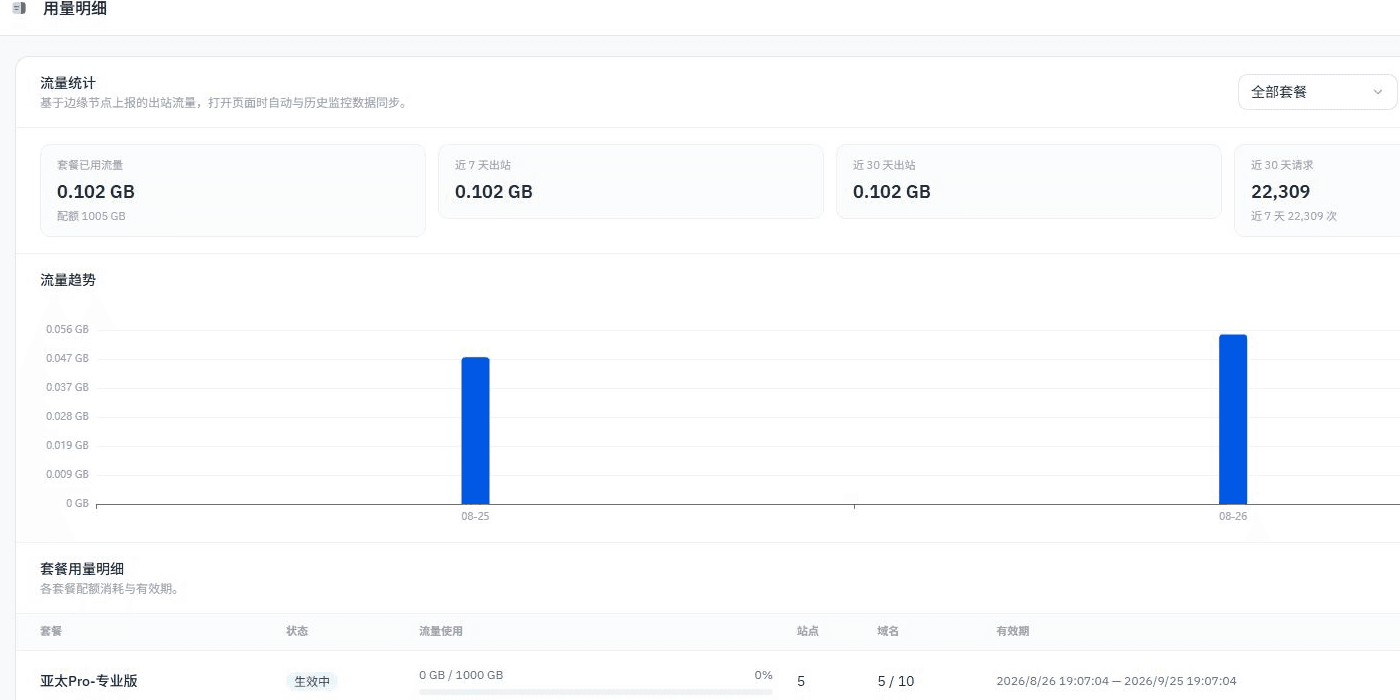
Task: Click the 0.047 GB axis label
Action: pyautogui.click(x=67, y=358)
